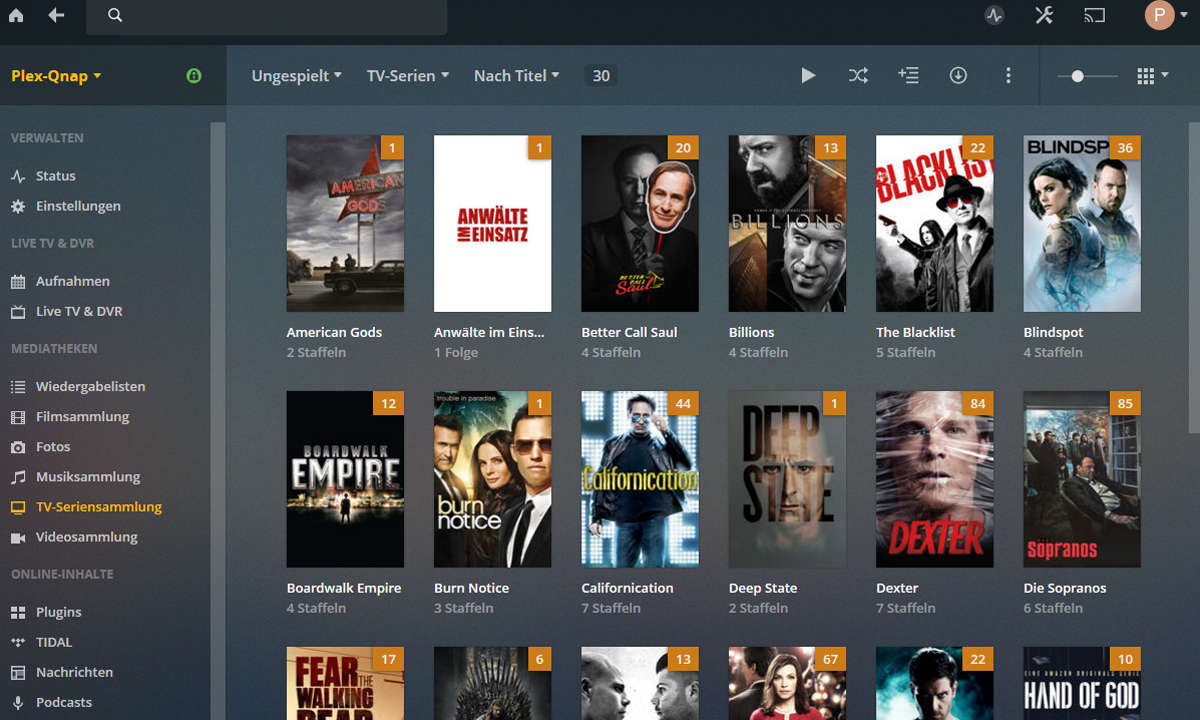The height and width of the screenshot is (720, 1200).
Task: Open the Burn Notice poster
Action: click(x=492, y=480)
